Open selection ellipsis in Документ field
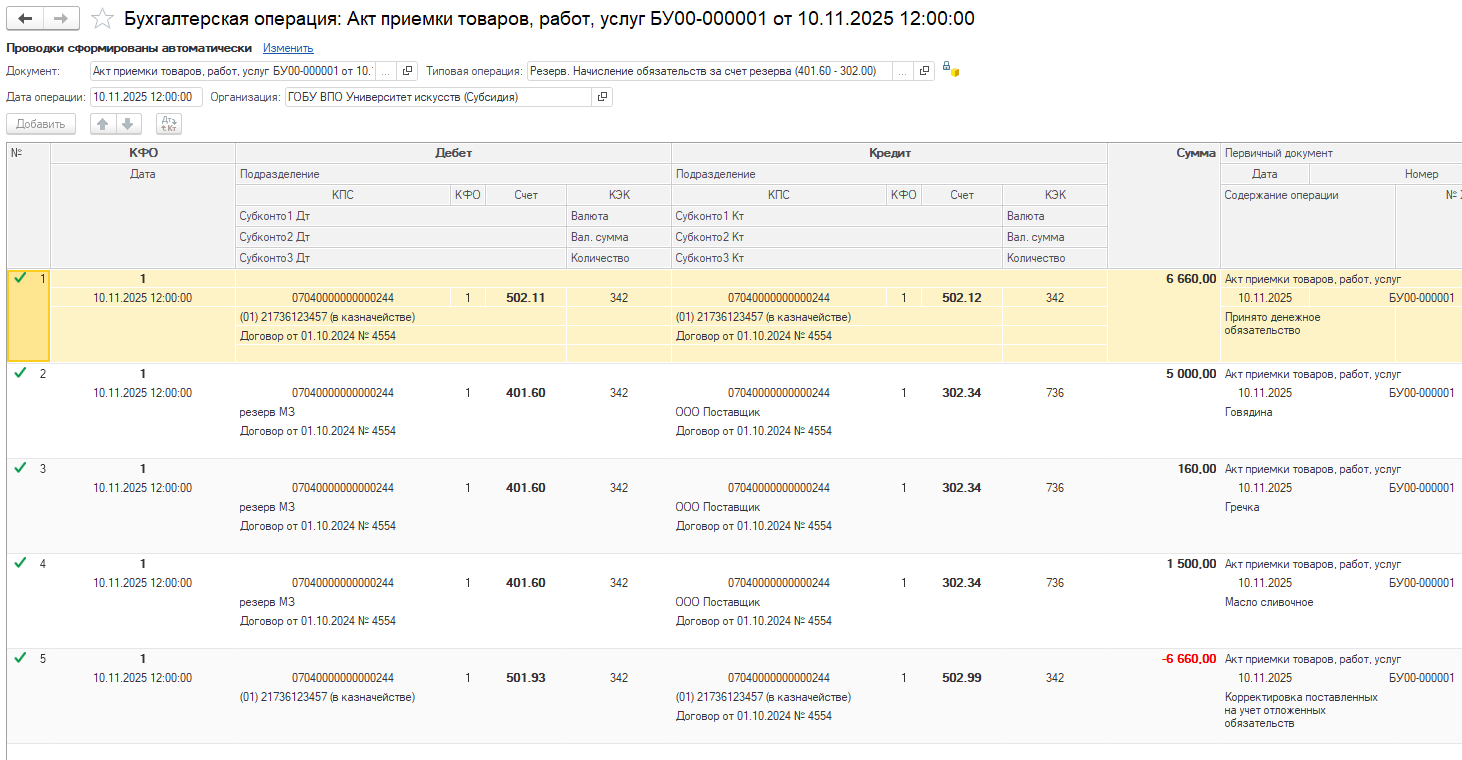The height and width of the screenshot is (760, 1462). [x=385, y=71]
